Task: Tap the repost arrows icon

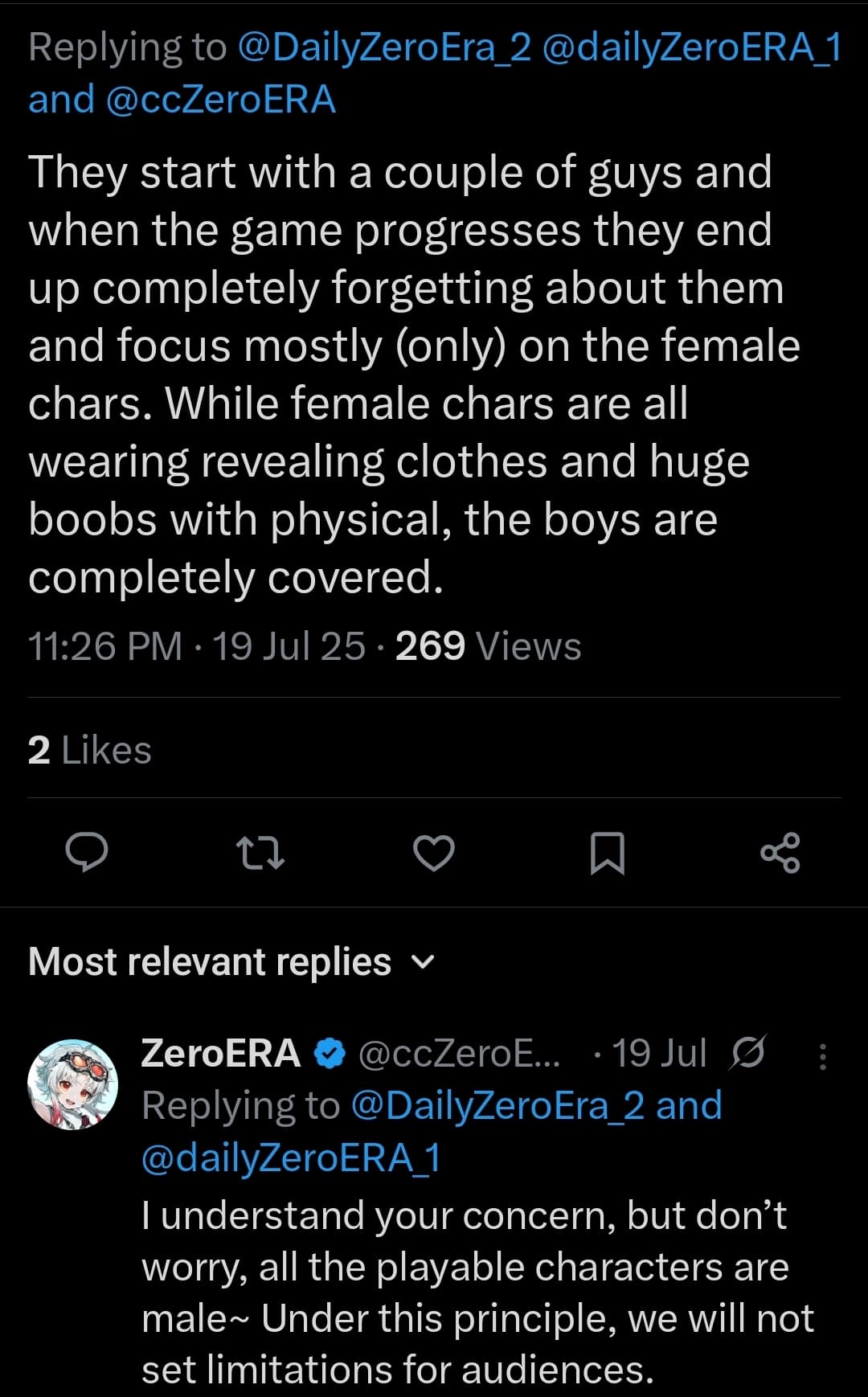Action: tap(260, 853)
